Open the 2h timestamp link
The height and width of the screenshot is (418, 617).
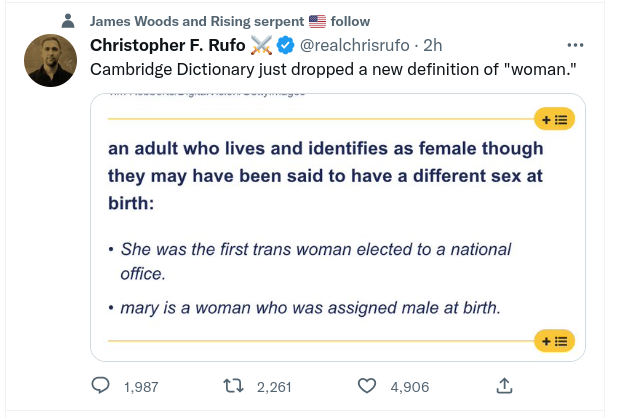[433, 45]
